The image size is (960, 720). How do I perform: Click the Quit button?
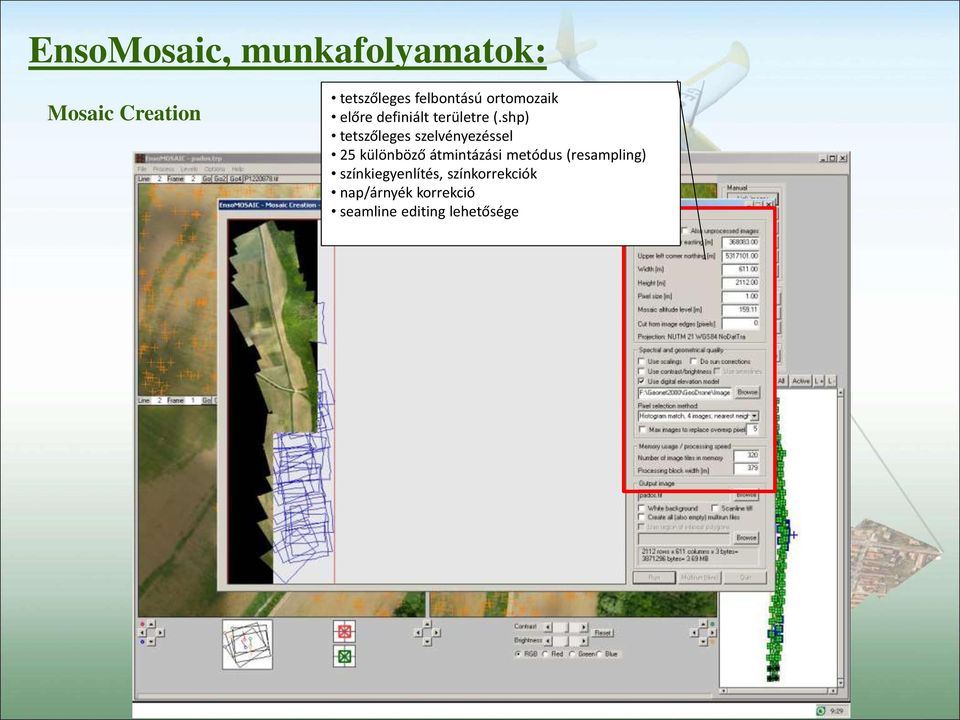tap(745, 577)
